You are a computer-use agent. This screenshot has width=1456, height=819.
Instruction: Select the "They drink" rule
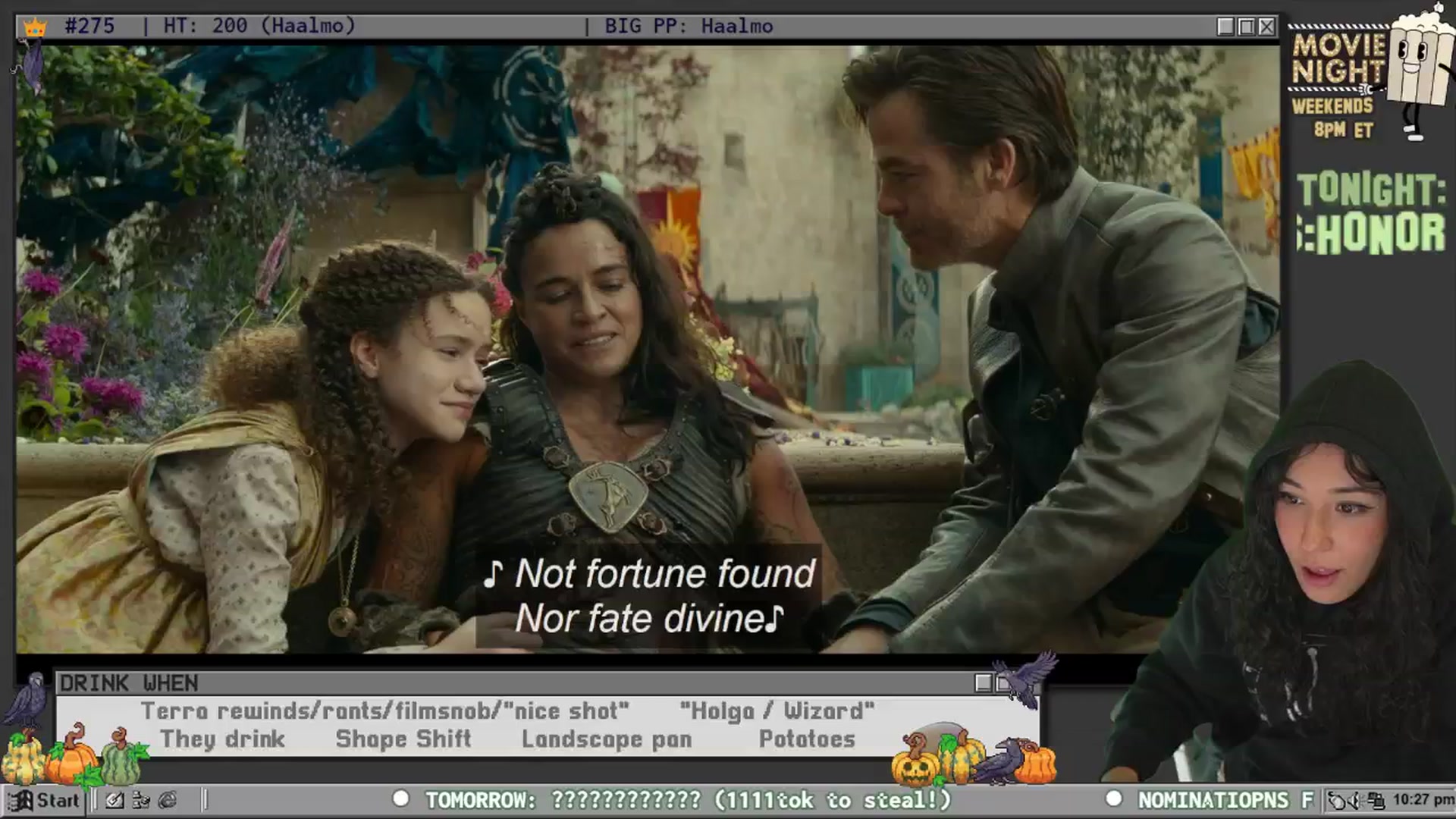222,739
